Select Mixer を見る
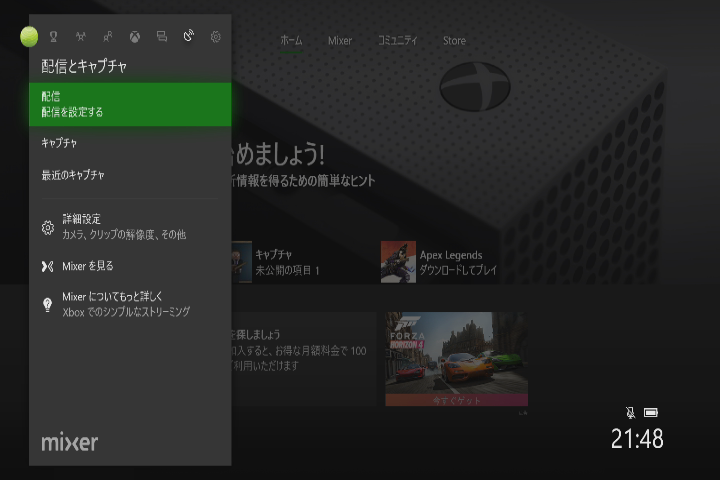The height and width of the screenshot is (480, 720). (130, 266)
